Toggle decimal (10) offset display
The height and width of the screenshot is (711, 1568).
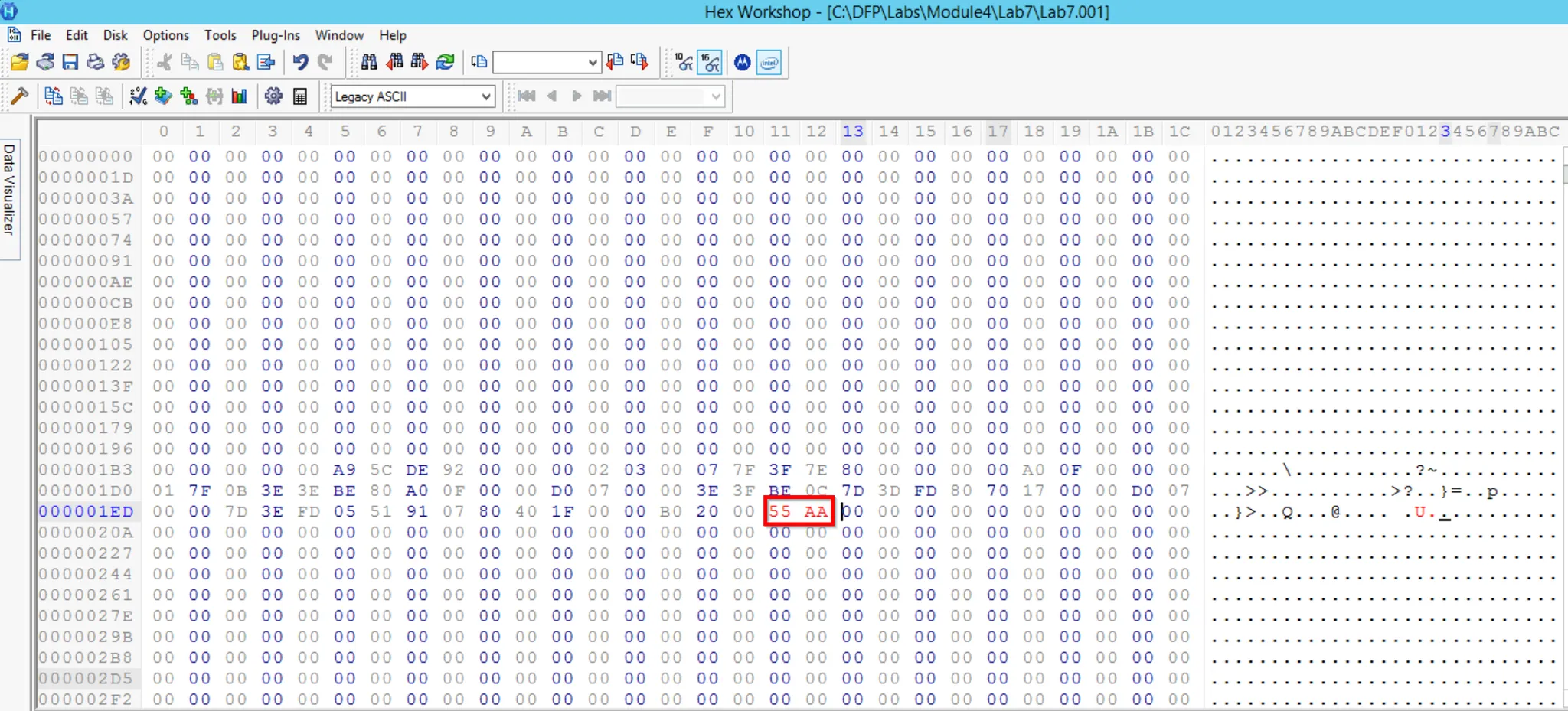(684, 62)
